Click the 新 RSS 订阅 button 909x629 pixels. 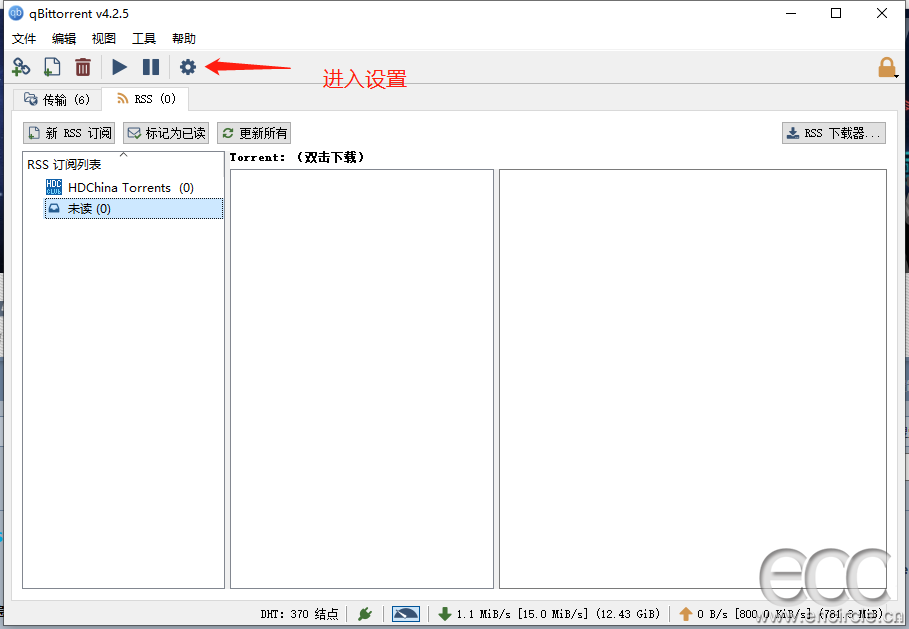[69, 133]
